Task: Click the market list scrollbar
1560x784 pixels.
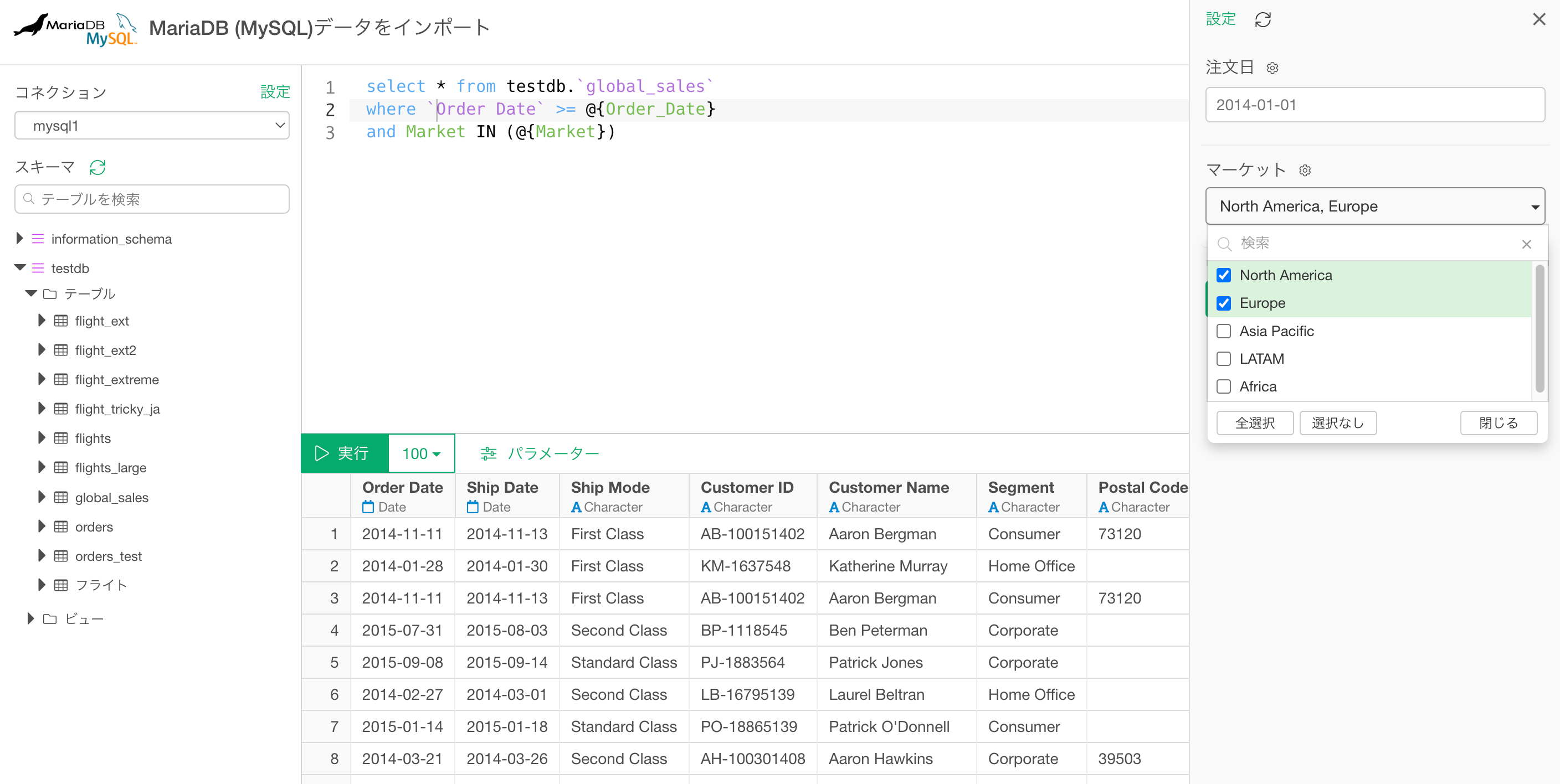Action: (x=1539, y=328)
